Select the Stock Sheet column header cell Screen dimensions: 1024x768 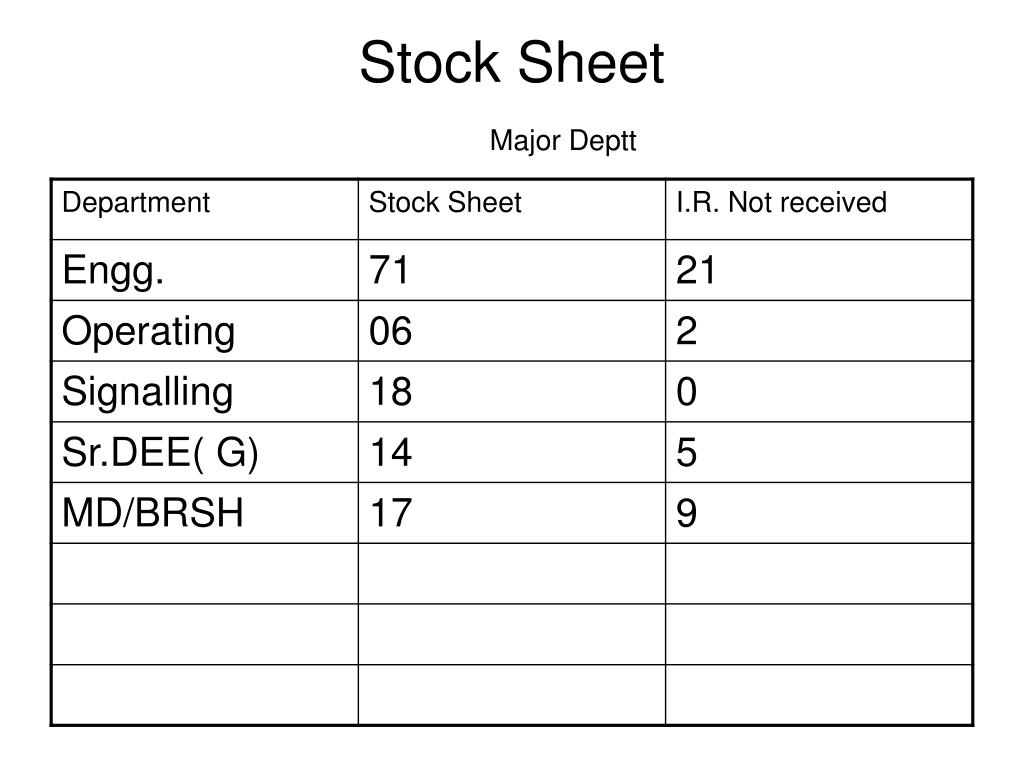pos(512,209)
